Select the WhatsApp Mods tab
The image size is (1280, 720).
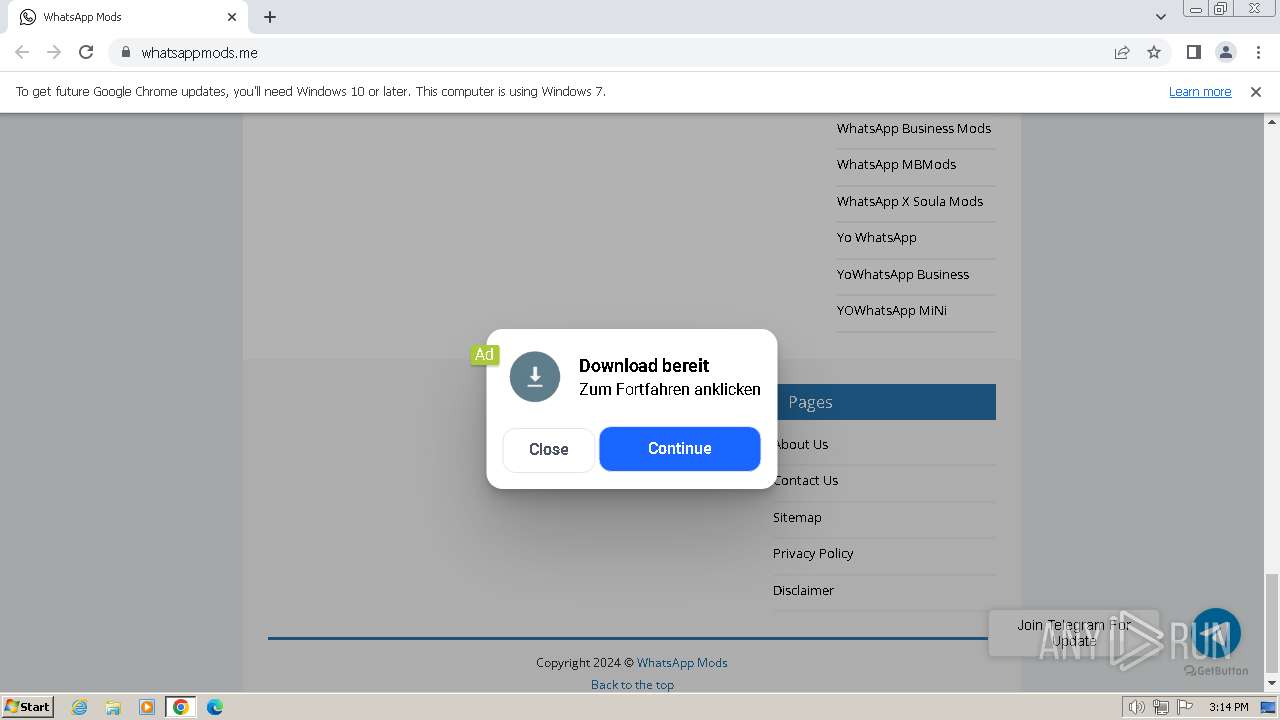pos(126,17)
